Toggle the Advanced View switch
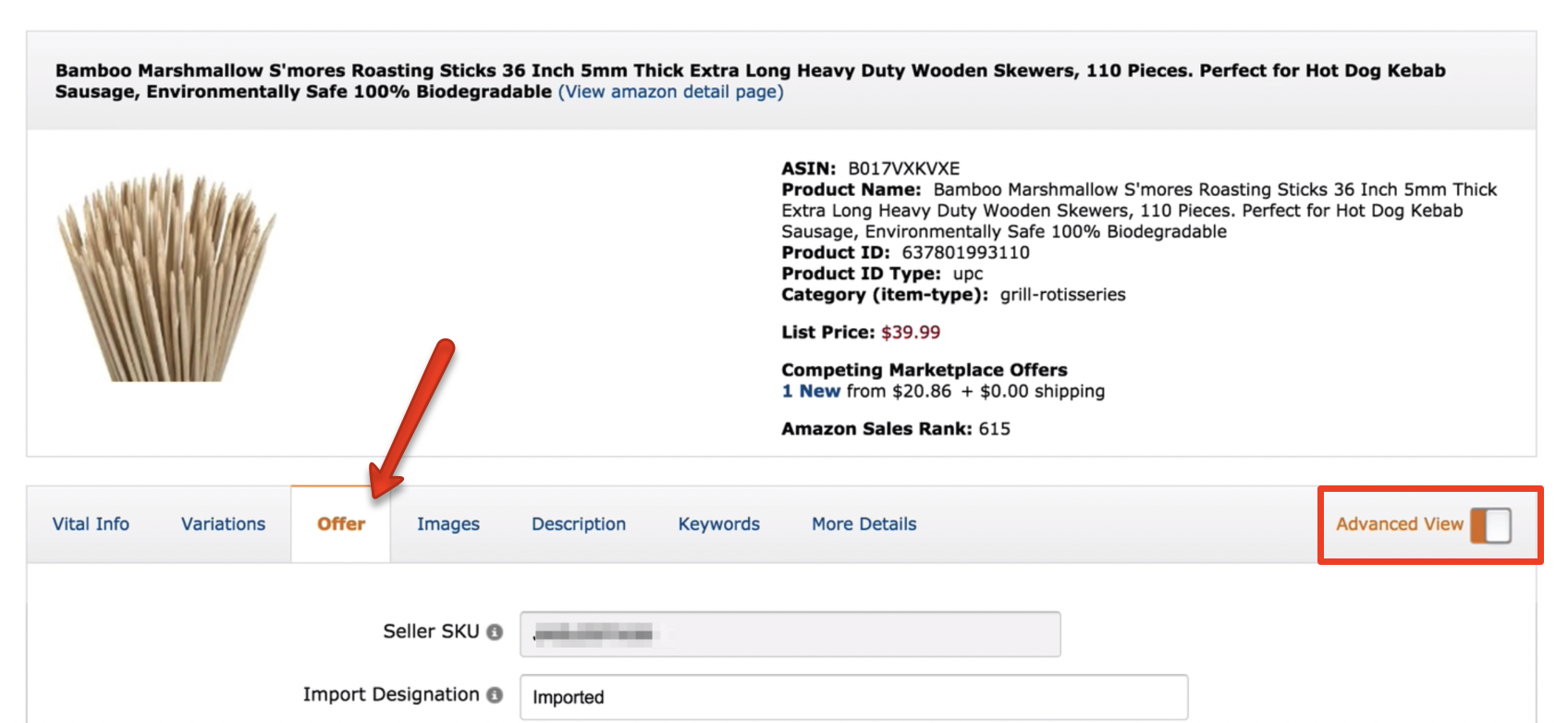Image resolution: width=1568 pixels, height=723 pixels. 1490,525
